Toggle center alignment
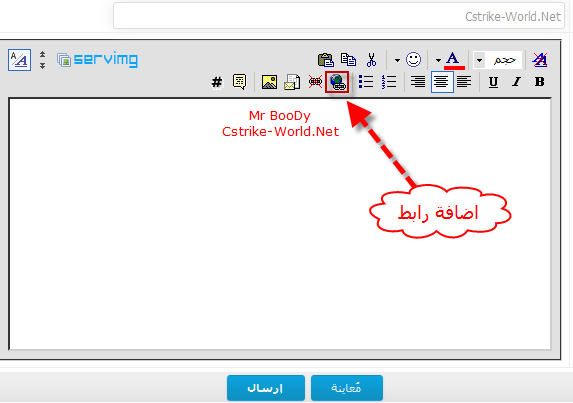 (442, 82)
